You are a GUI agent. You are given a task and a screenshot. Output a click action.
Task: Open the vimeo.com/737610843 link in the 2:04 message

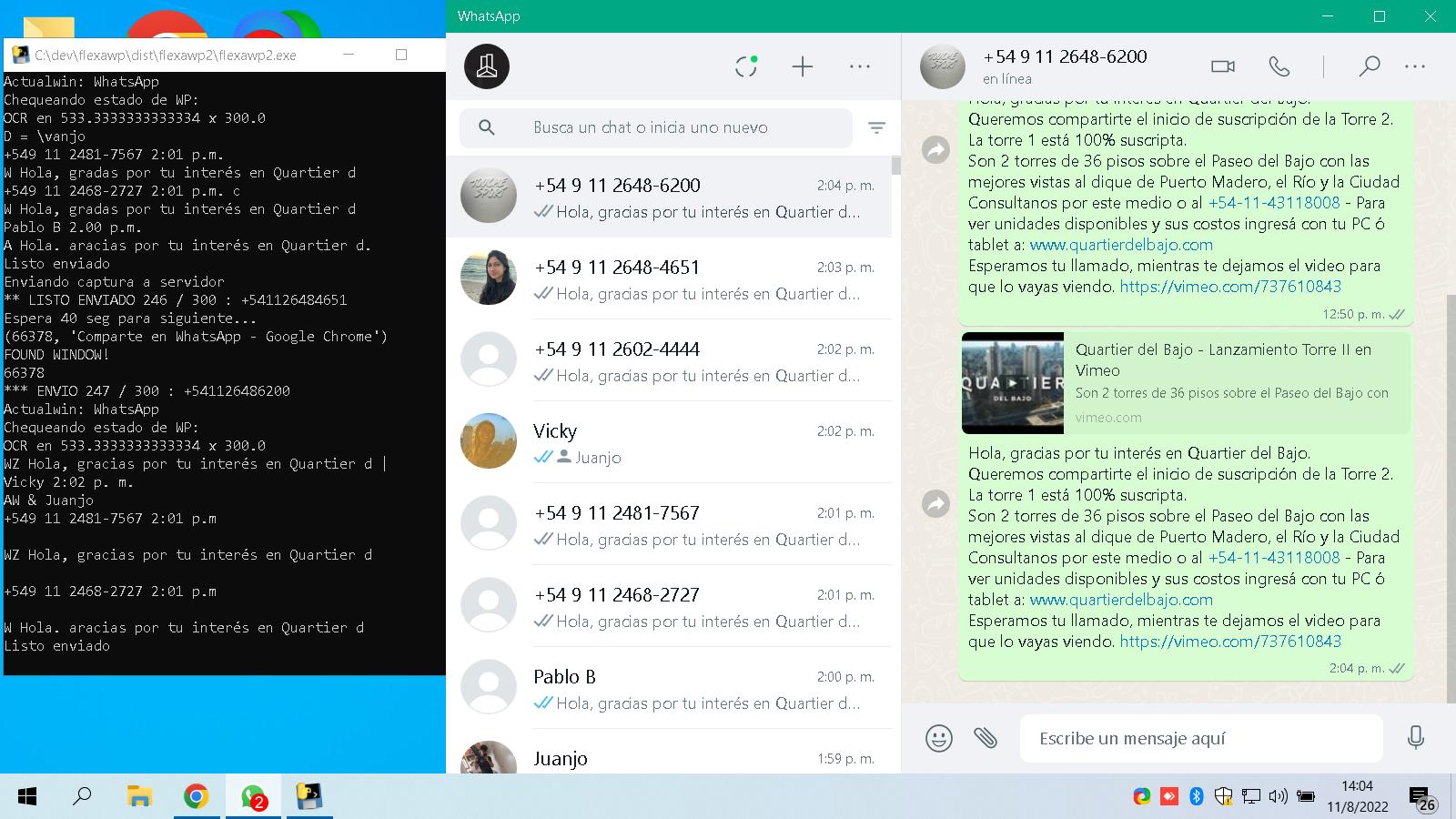coord(1230,642)
